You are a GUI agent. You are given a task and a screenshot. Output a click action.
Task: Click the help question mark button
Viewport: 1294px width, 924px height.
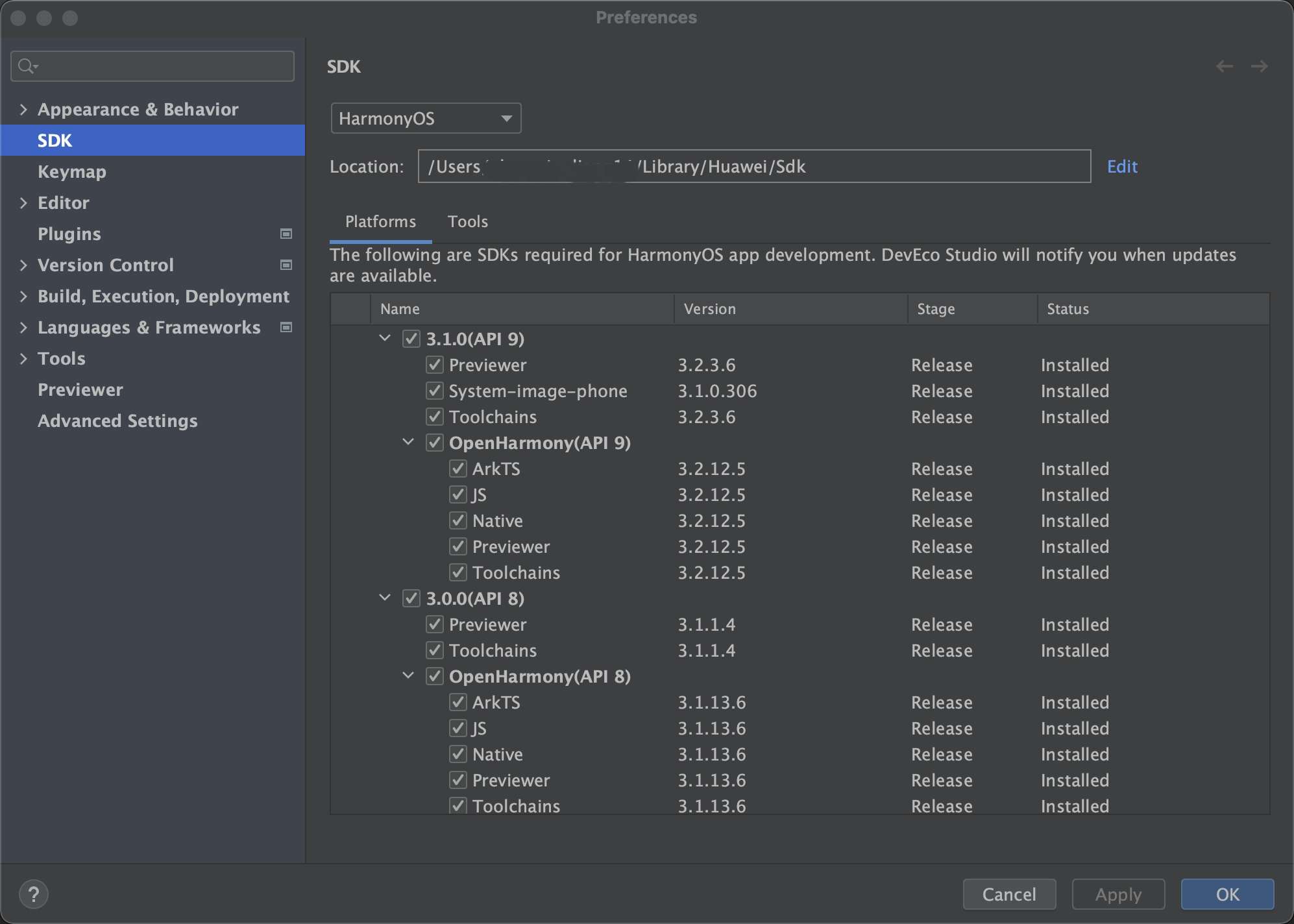click(x=34, y=894)
